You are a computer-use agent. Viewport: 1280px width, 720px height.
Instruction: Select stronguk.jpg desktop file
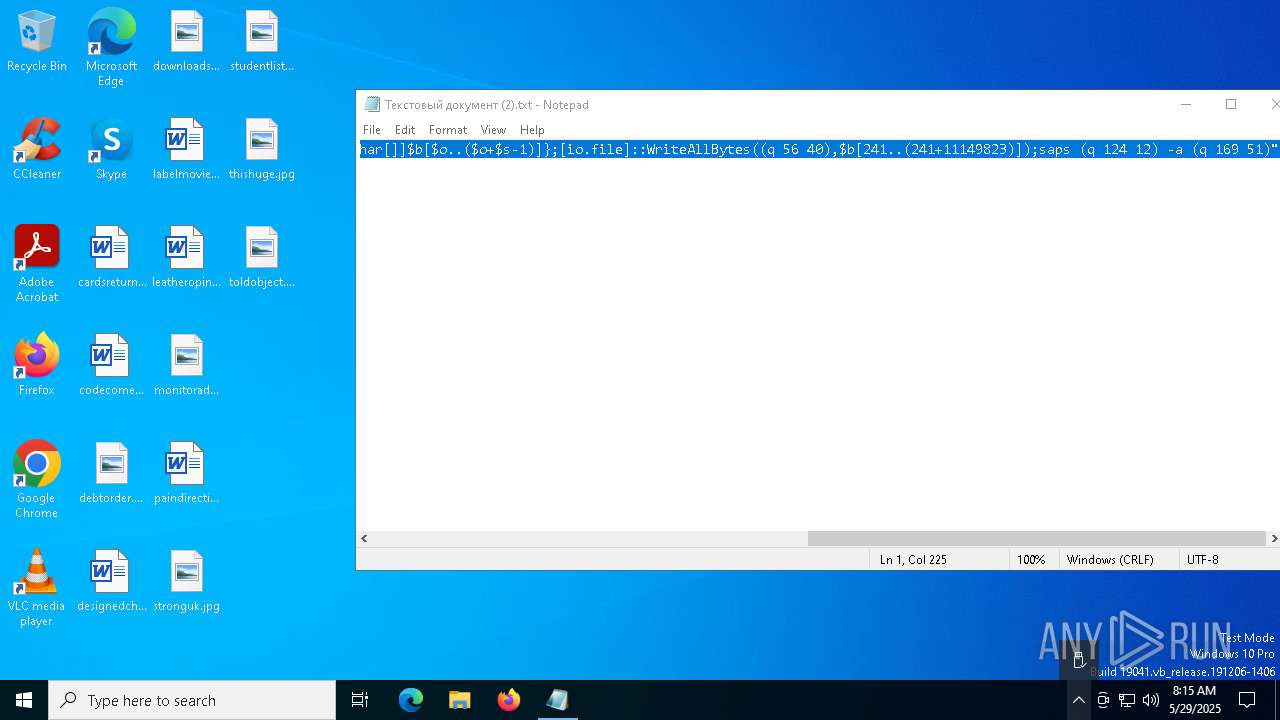[186, 582]
